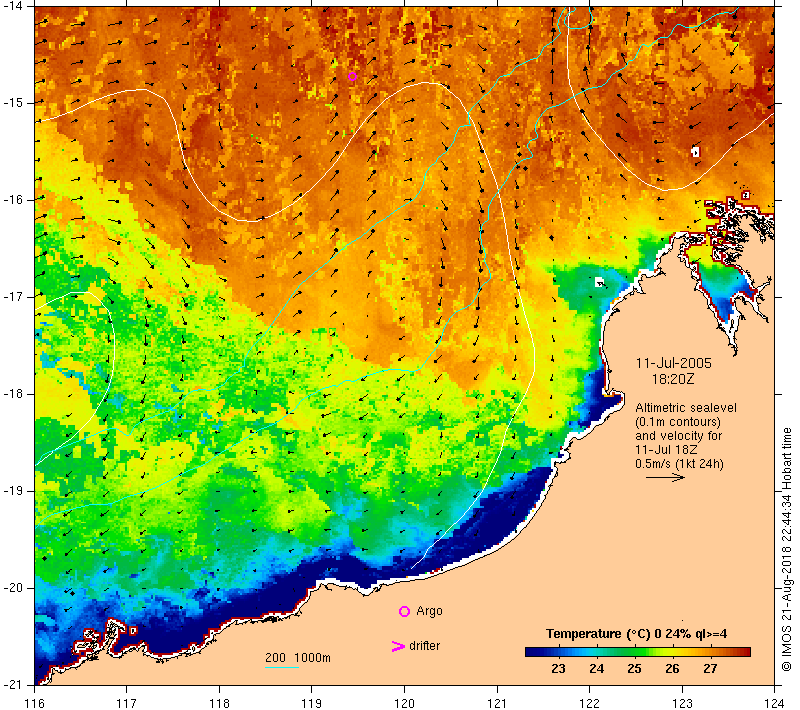The height and width of the screenshot is (710, 800).
Task: Click the 'Temperature (°C) 0 24% ql>=4' title
Action: 636,633
